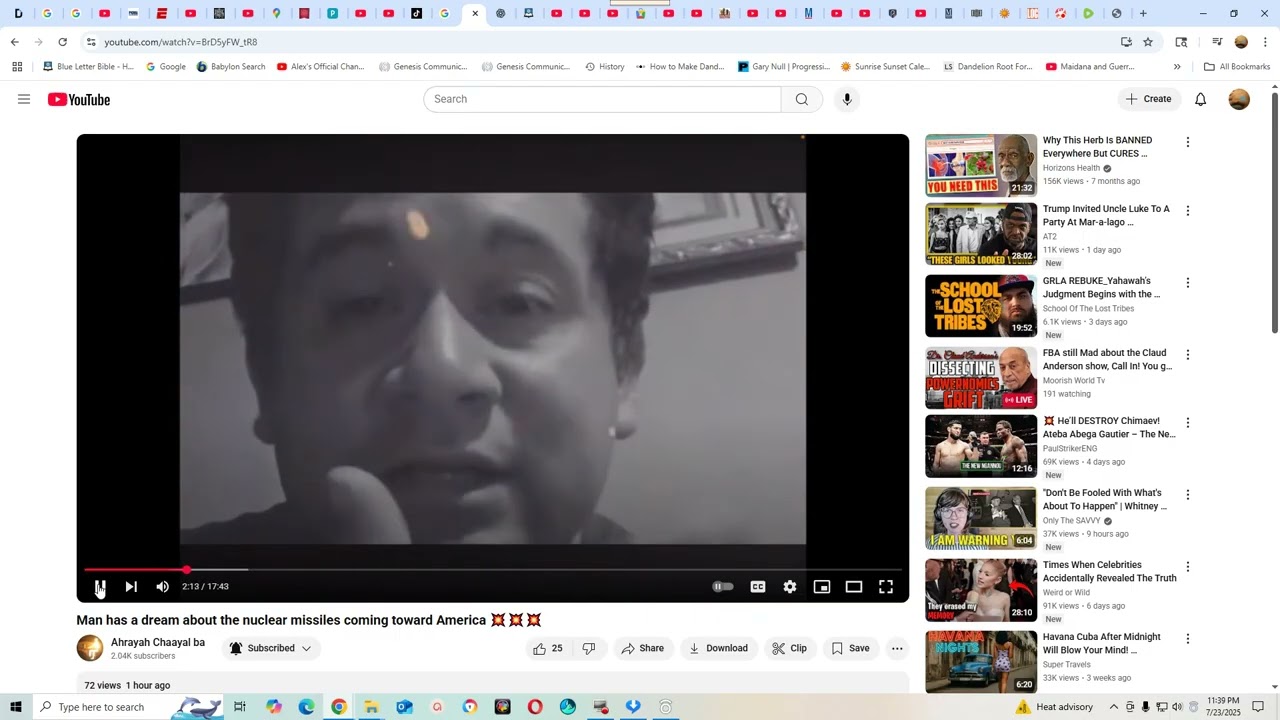Viewport: 1280px width, 720px height.
Task: Open the YouTube account avatar menu
Action: [1239, 99]
